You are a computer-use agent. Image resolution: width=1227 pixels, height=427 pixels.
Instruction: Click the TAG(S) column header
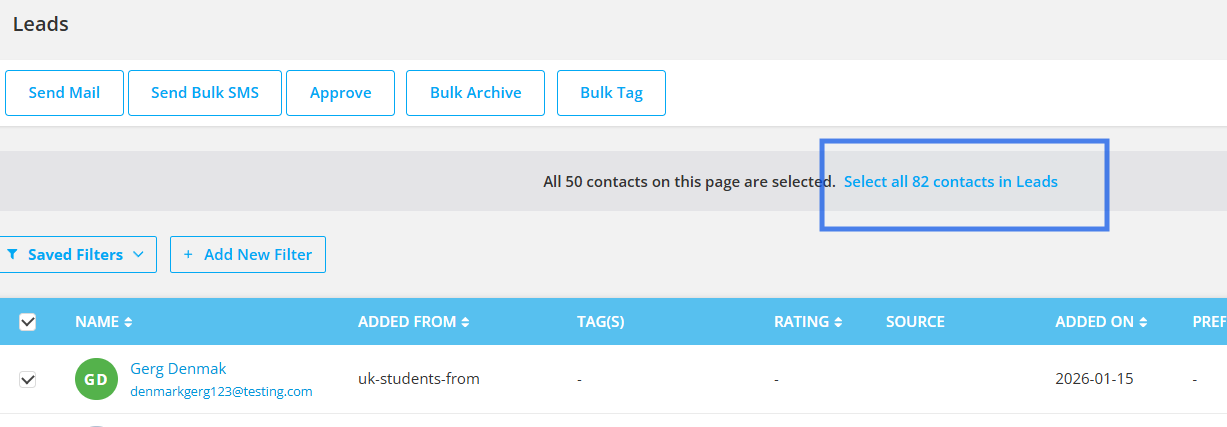(600, 322)
